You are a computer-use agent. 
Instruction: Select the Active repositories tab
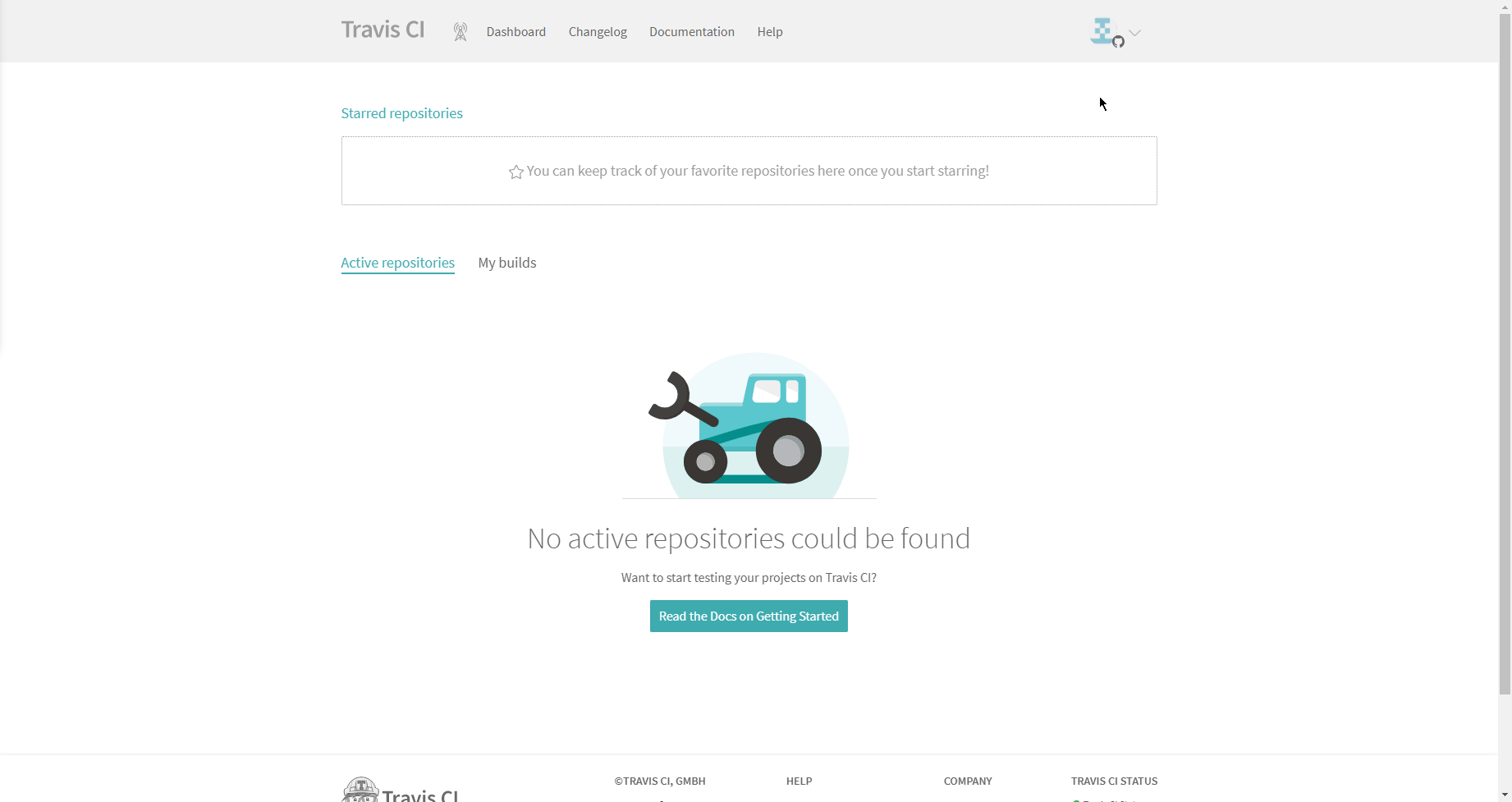click(397, 263)
